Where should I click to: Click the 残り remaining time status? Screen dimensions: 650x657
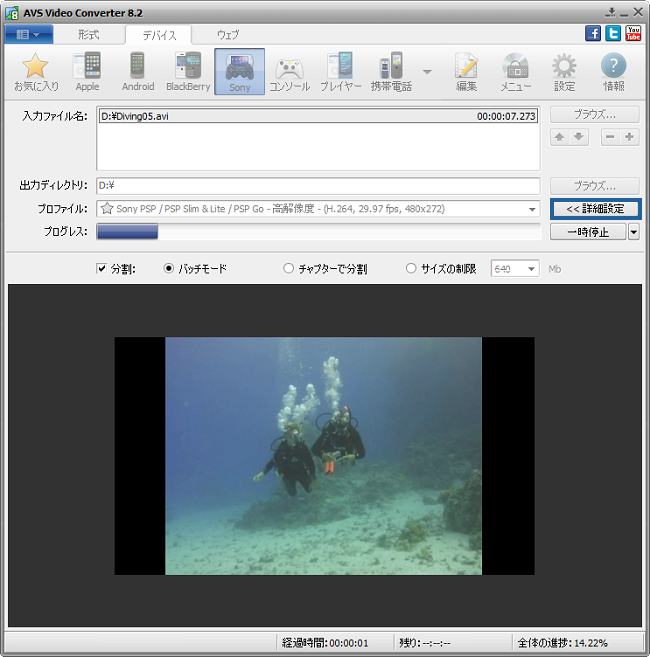coord(425,643)
